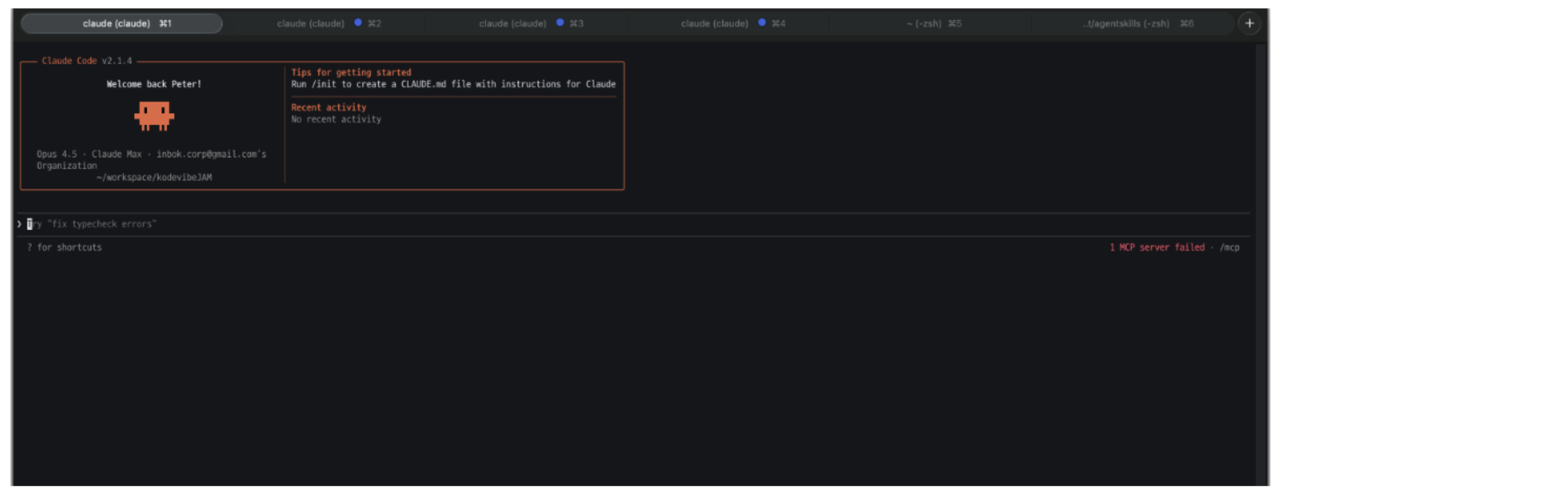Click the "1 MCP server failed" status message
The height and width of the screenshot is (500, 1568).
click(1157, 247)
